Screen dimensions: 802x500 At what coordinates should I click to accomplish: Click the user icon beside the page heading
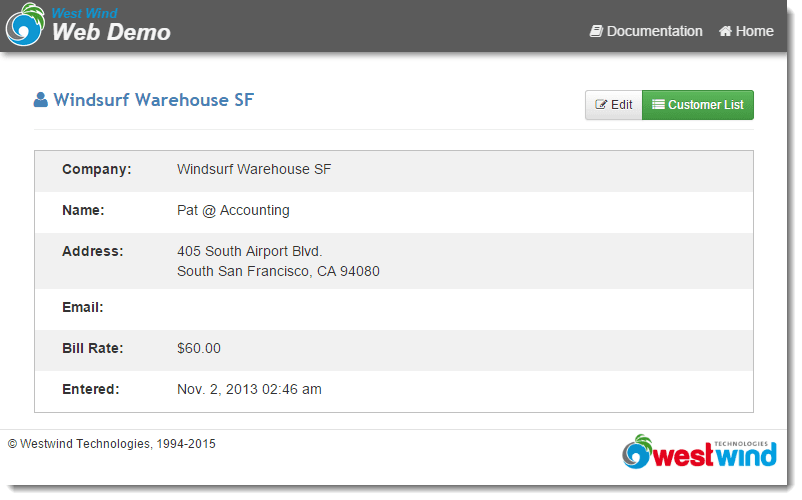[41, 100]
